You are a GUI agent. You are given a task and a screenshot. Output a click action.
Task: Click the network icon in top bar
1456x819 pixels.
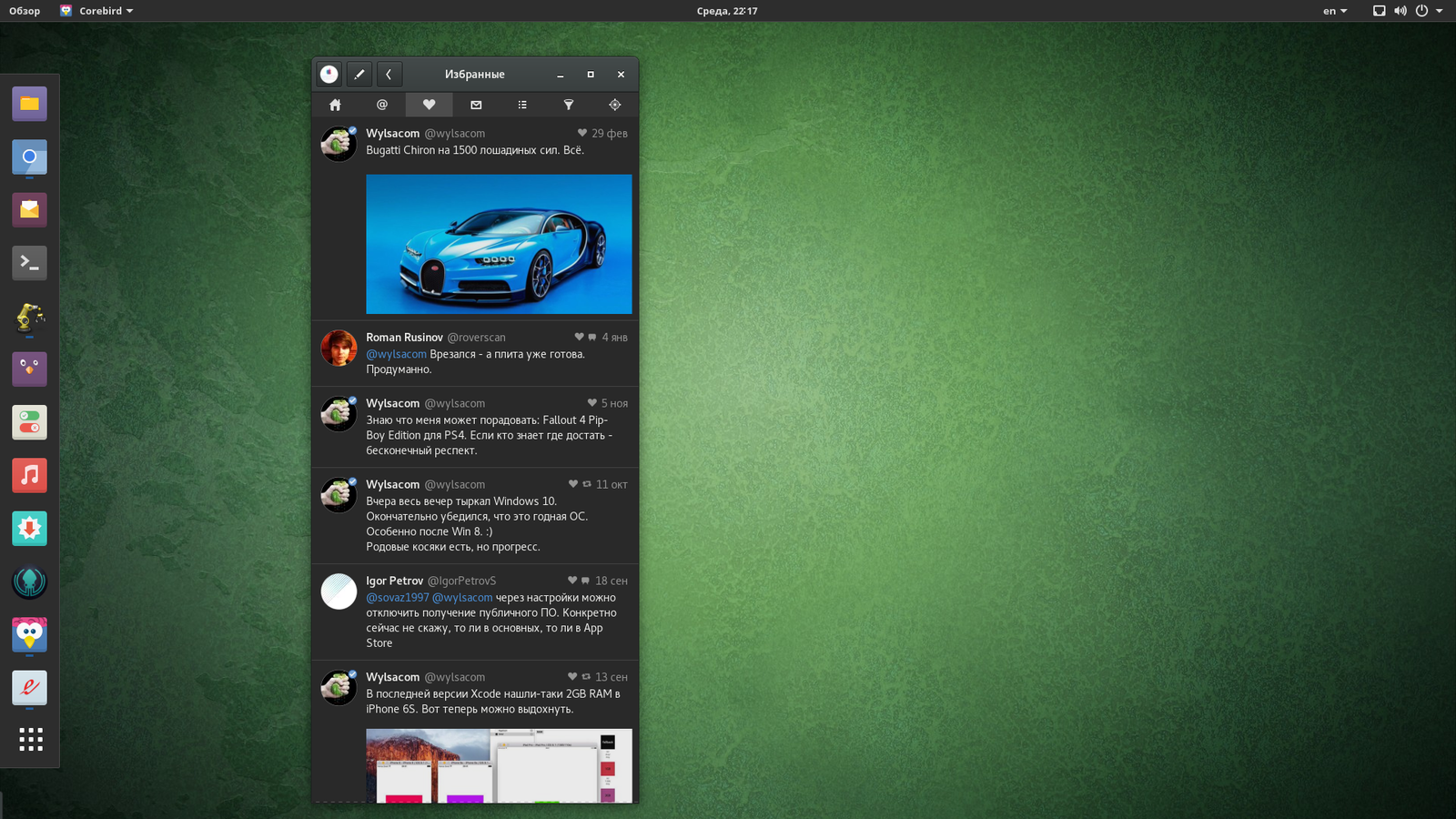pyautogui.click(x=1379, y=11)
